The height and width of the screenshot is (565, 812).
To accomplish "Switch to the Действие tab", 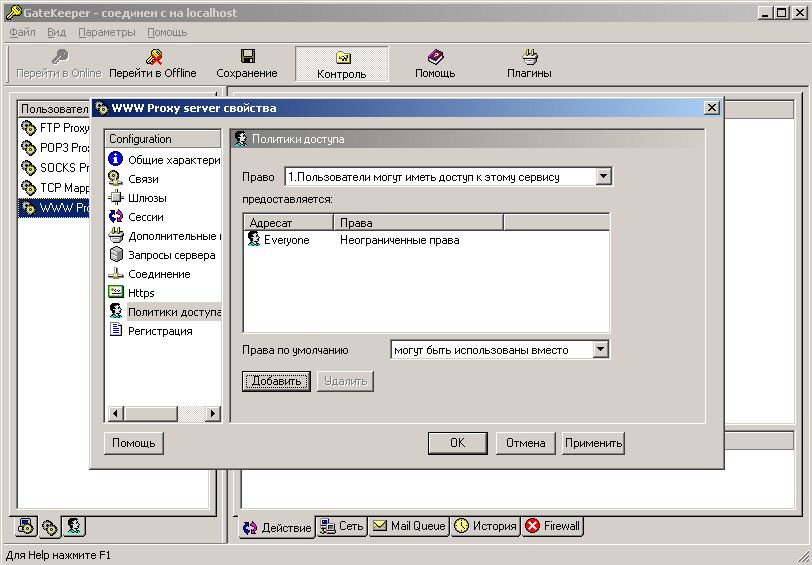I will point(277,527).
